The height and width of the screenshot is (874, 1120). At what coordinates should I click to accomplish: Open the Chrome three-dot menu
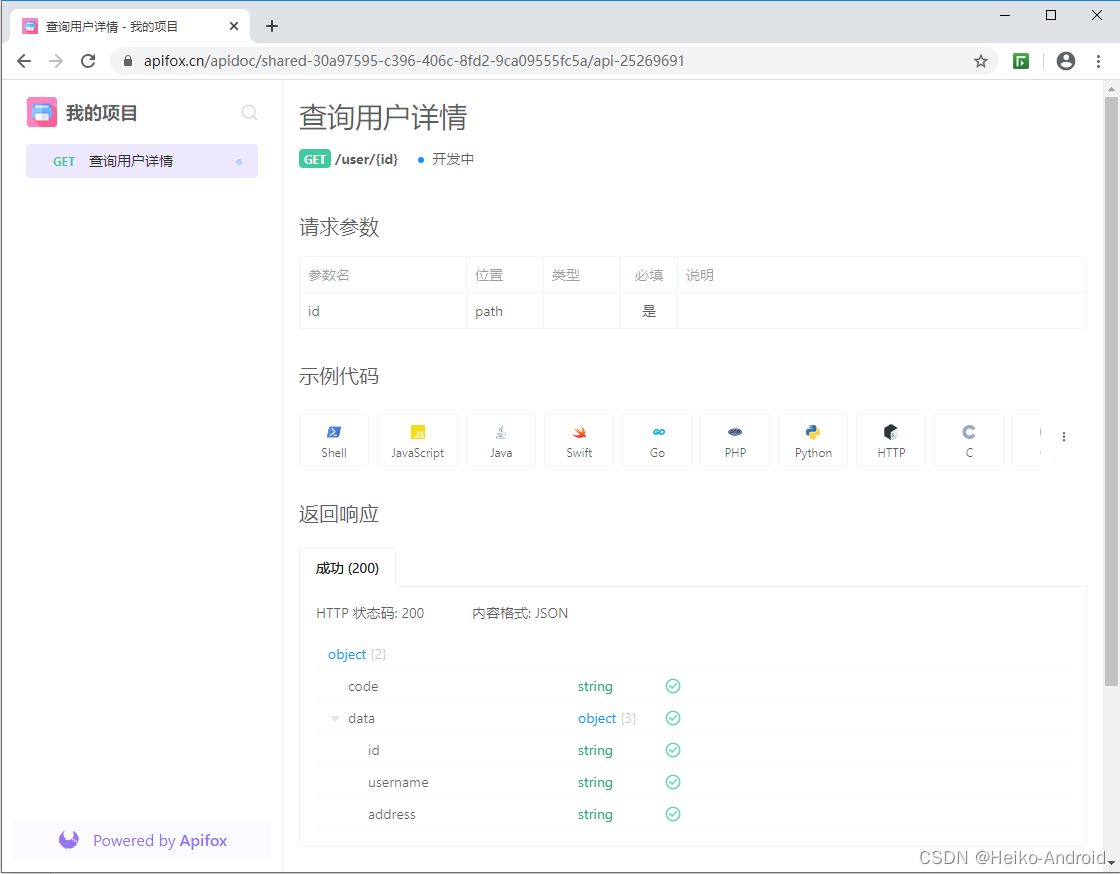coord(1099,61)
